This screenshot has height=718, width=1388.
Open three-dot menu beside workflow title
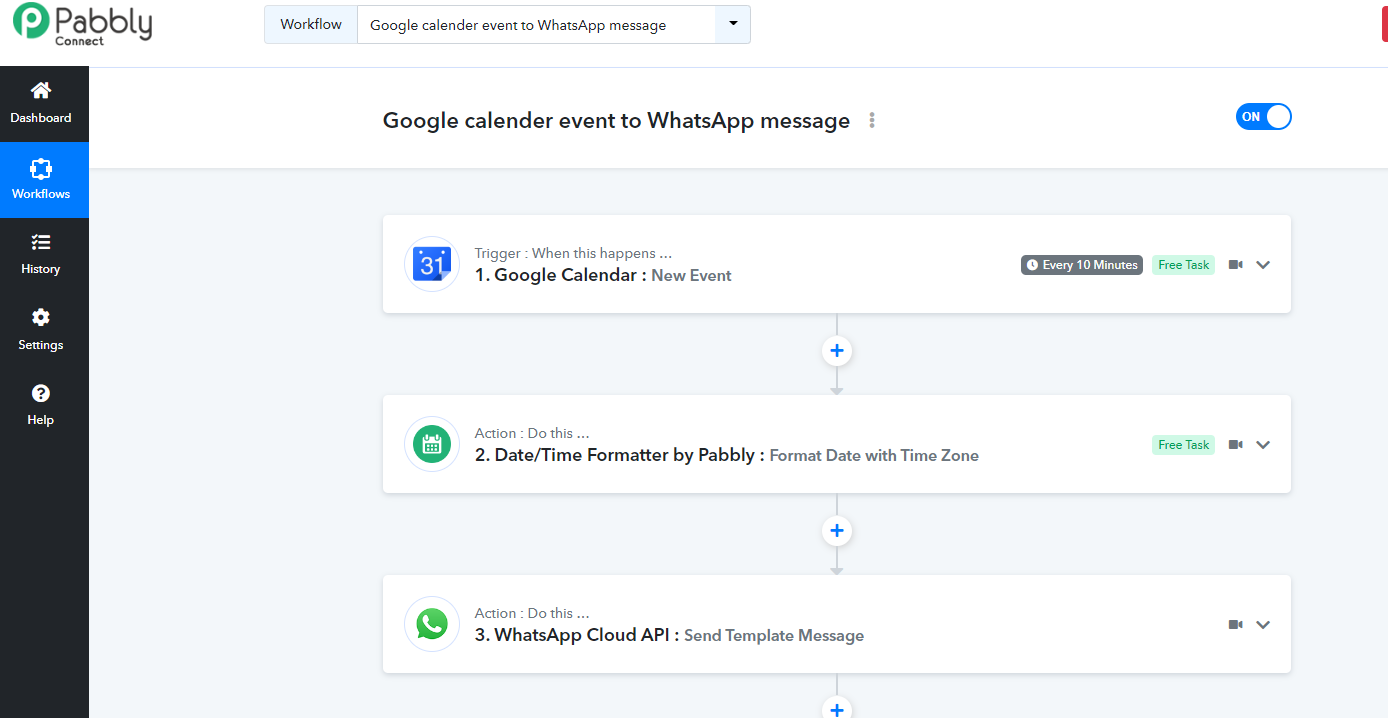click(872, 120)
